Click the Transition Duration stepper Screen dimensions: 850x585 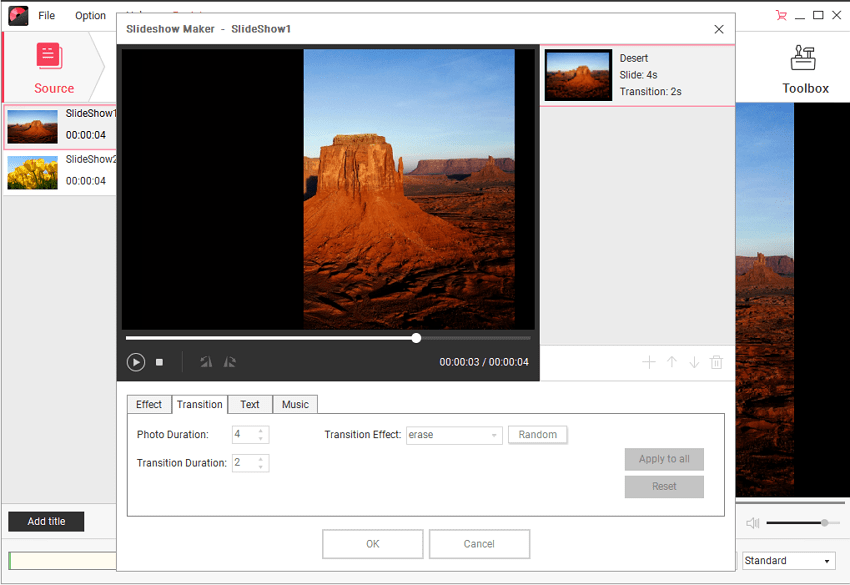coord(261,463)
